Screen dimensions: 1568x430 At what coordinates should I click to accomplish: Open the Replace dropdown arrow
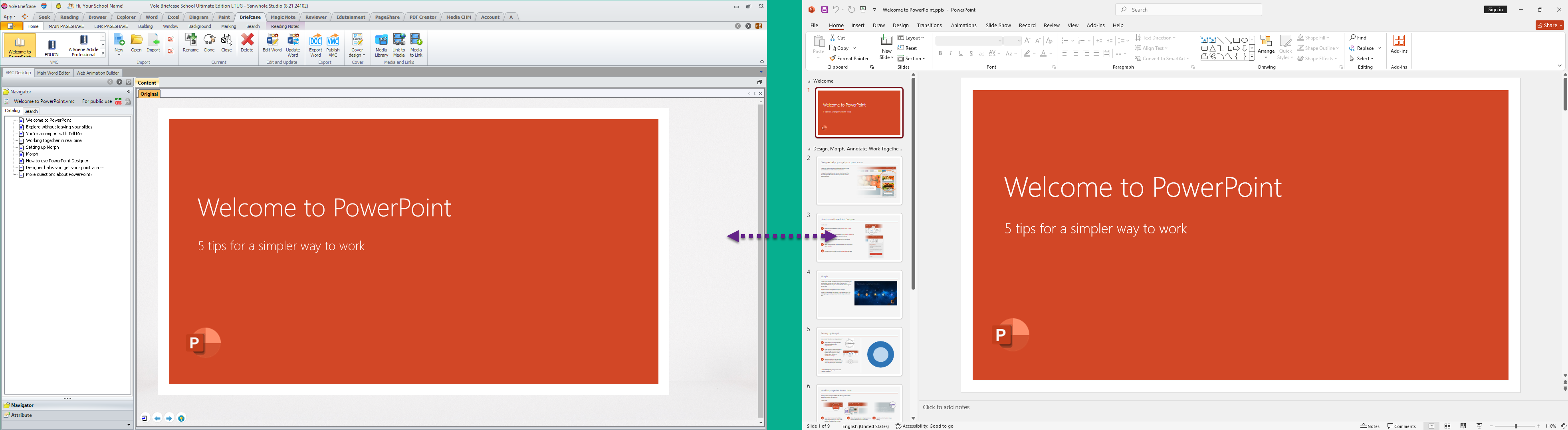[1380, 48]
